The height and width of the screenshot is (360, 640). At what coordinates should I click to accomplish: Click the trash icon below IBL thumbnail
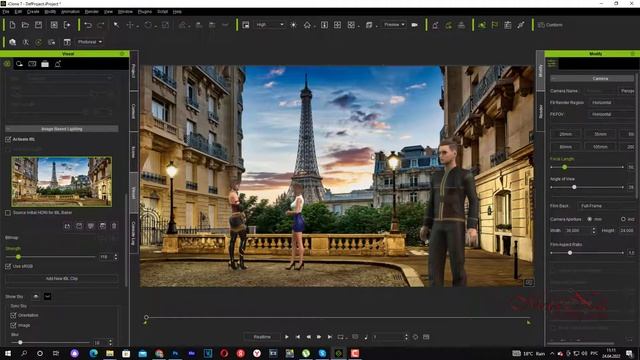coord(114,226)
